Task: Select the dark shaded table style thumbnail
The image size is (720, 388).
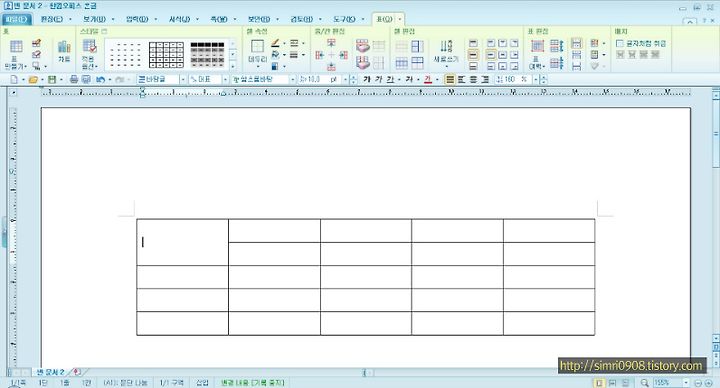Action: 208,55
